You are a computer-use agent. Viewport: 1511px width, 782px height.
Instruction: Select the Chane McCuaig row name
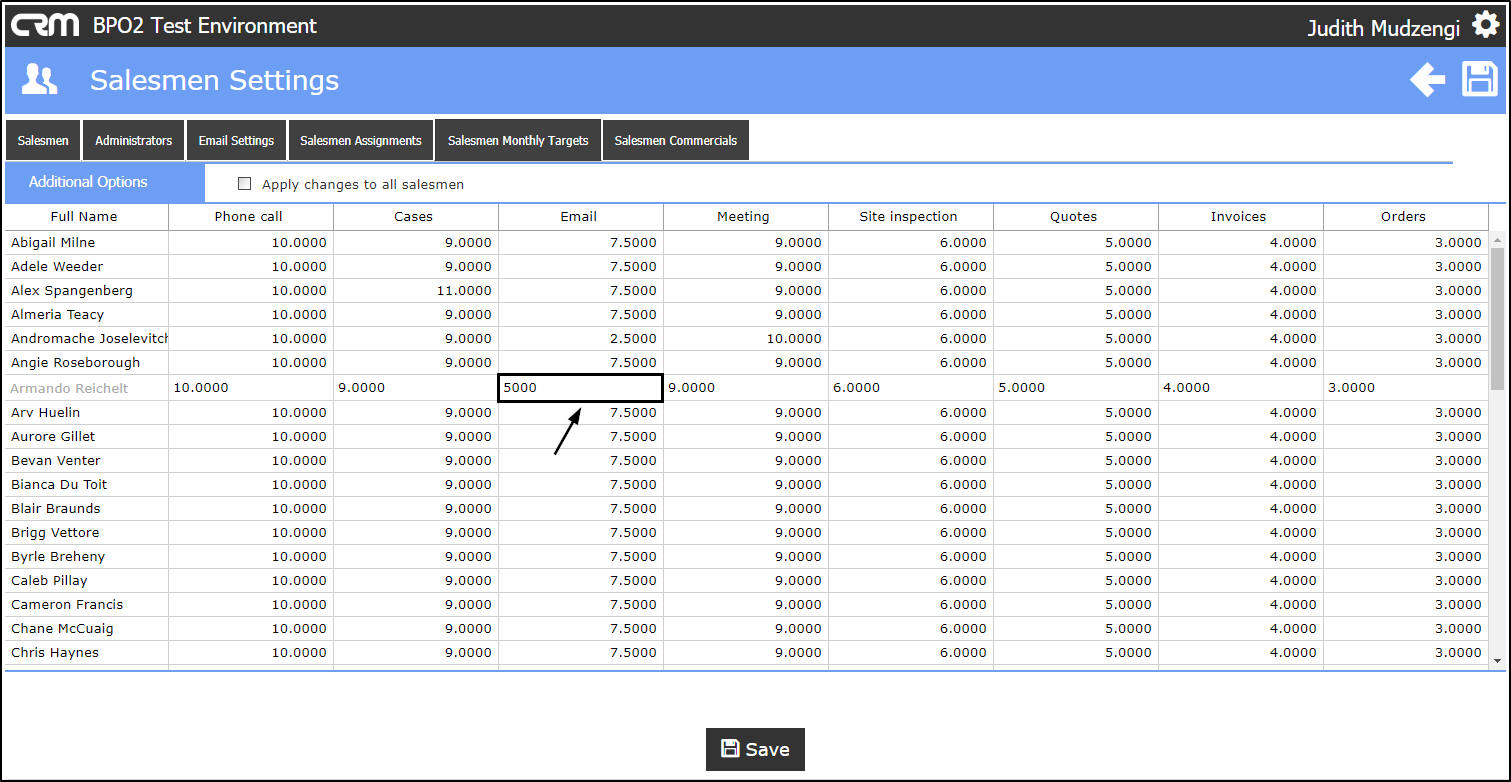point(62,629)
